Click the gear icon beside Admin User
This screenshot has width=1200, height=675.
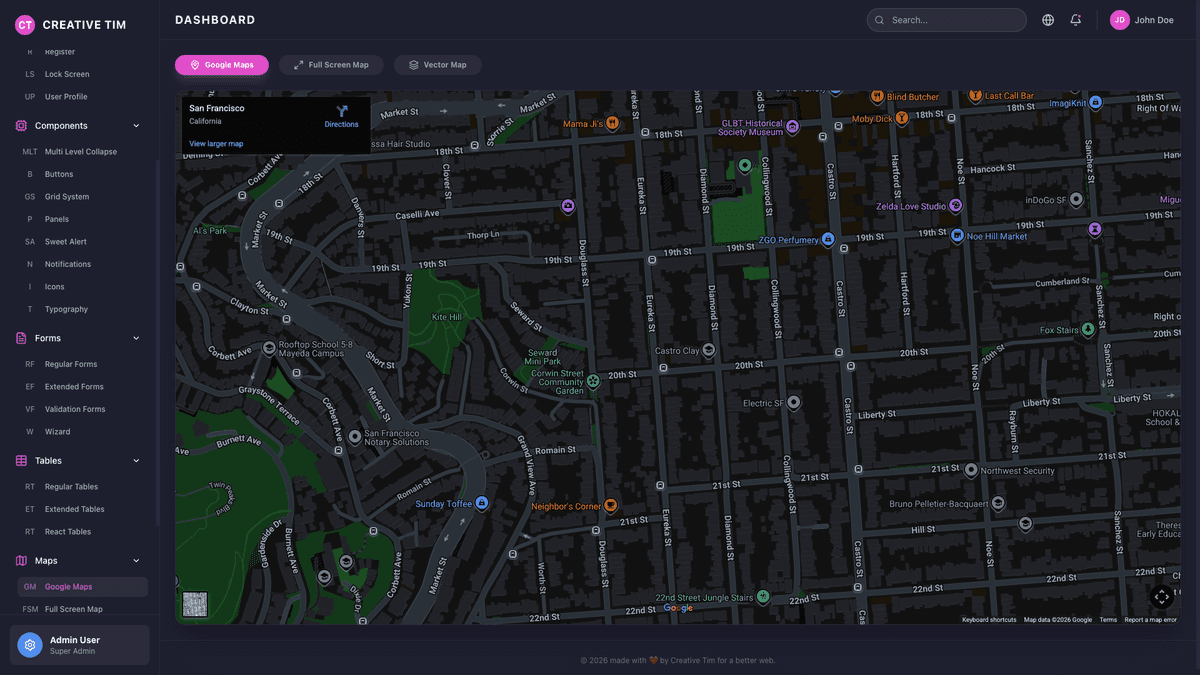coord(28,644)
